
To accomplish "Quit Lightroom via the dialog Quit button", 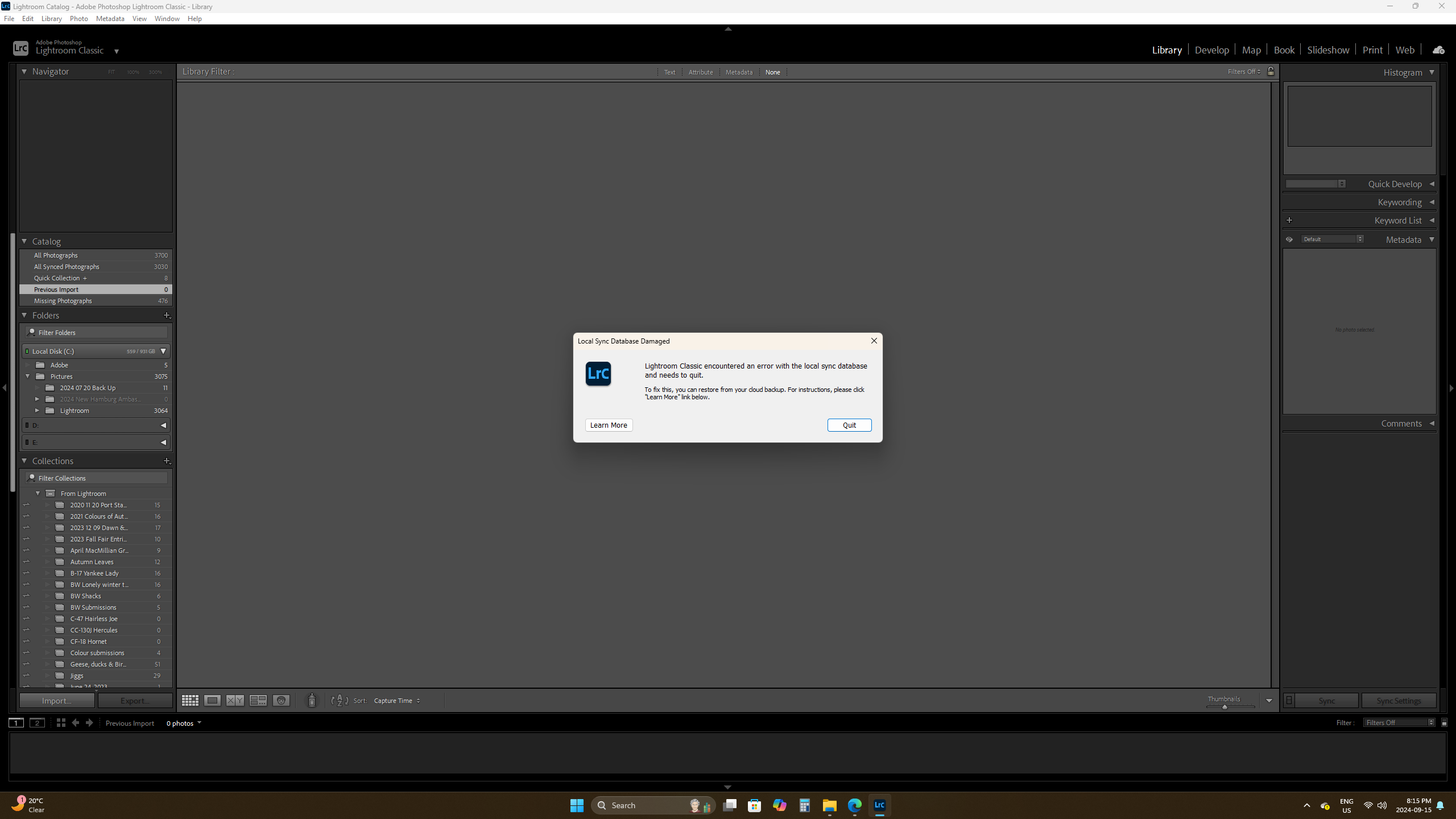I will pos(849,425).
